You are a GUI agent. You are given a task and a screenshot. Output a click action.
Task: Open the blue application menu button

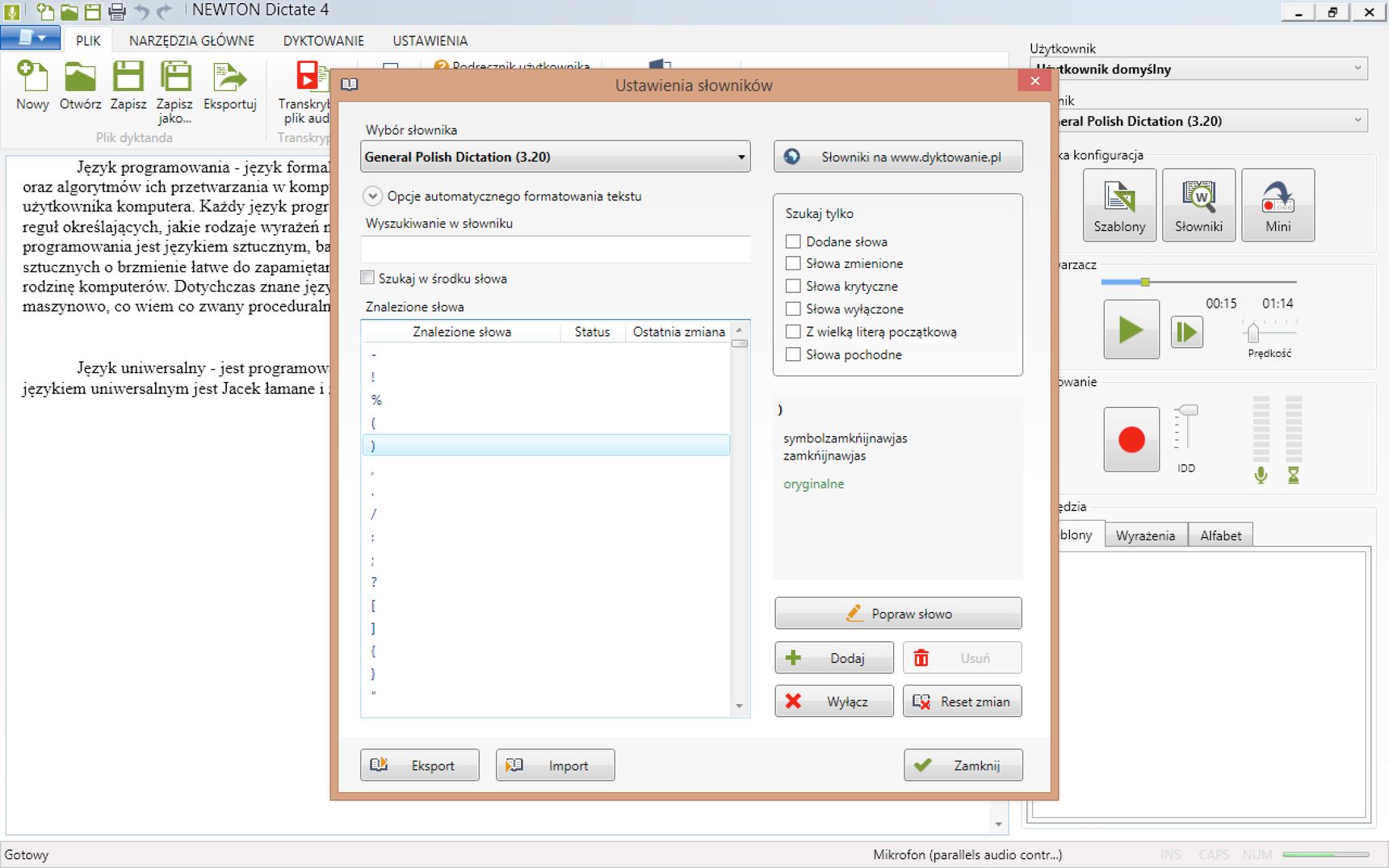click(x=31, y=37)
